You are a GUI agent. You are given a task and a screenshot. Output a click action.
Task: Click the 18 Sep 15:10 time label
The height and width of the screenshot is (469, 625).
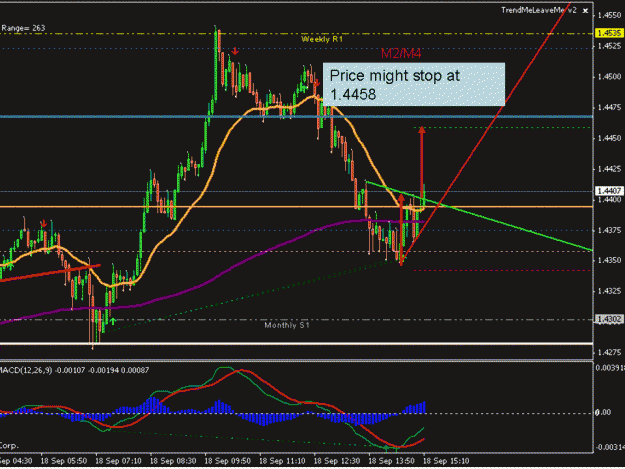pyautogui.click(x=446, y=461)
